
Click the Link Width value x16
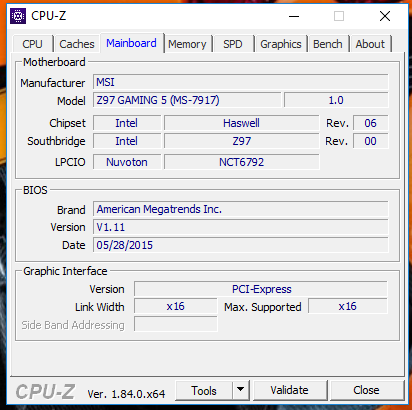176,306
